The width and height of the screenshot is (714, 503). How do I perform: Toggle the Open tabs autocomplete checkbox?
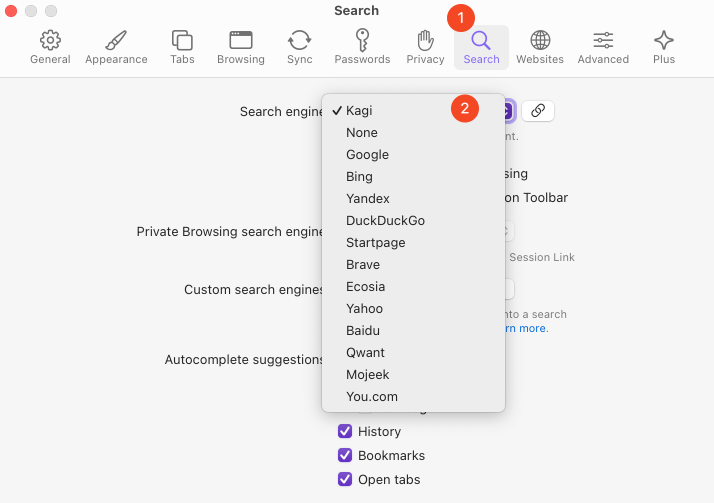coord(345,479)
